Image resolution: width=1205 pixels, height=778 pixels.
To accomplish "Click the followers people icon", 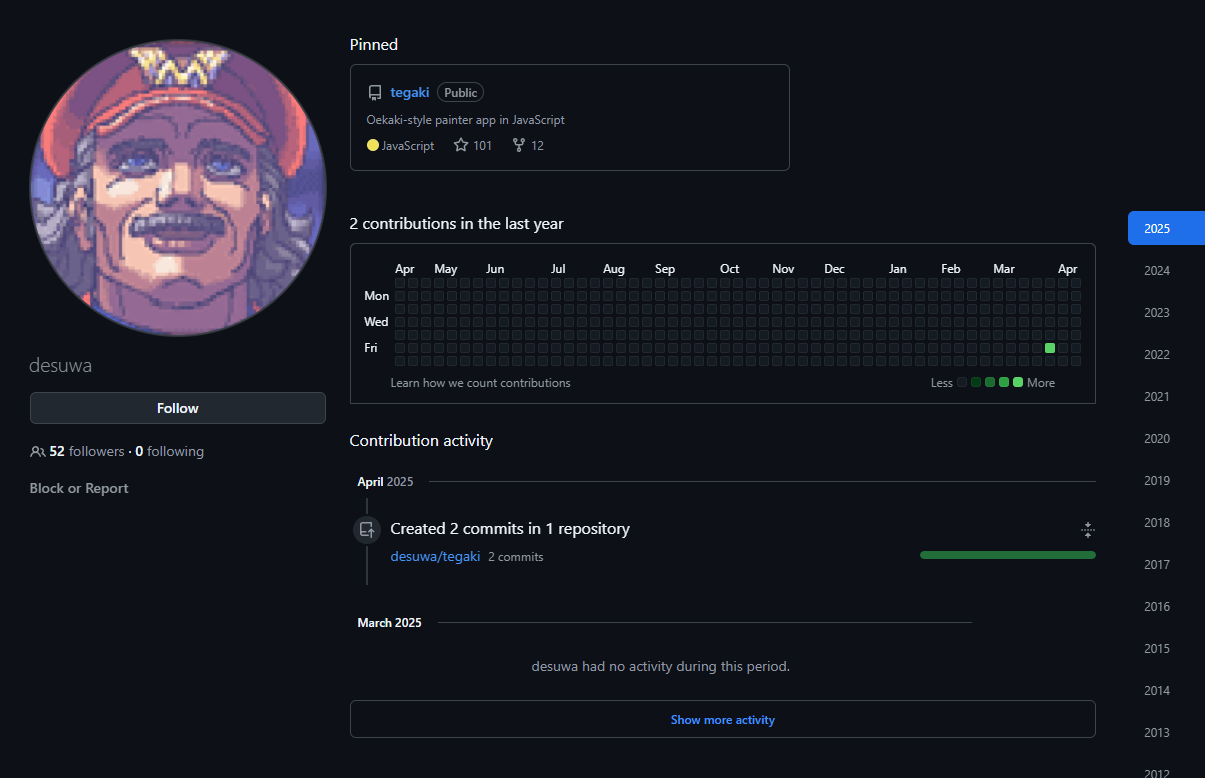I will coord(38,452).
